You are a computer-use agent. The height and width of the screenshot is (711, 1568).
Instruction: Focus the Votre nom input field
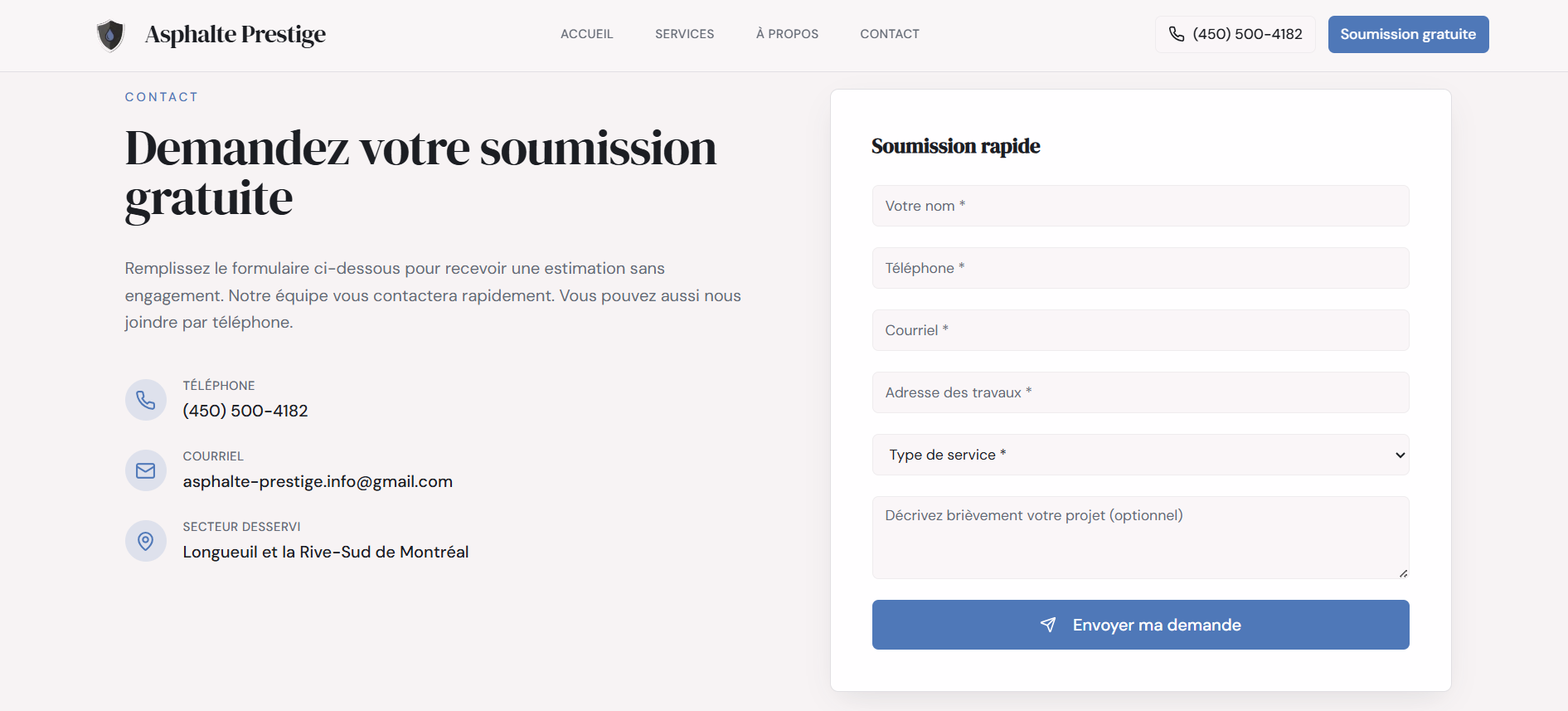[x=1140, y=206]
